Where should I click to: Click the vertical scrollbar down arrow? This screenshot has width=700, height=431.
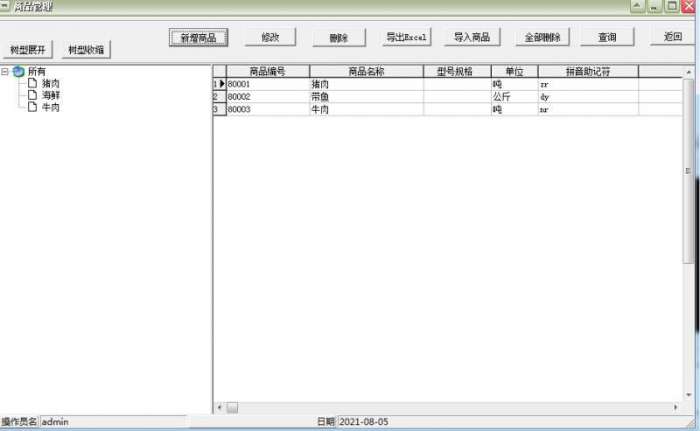point(688,395)
